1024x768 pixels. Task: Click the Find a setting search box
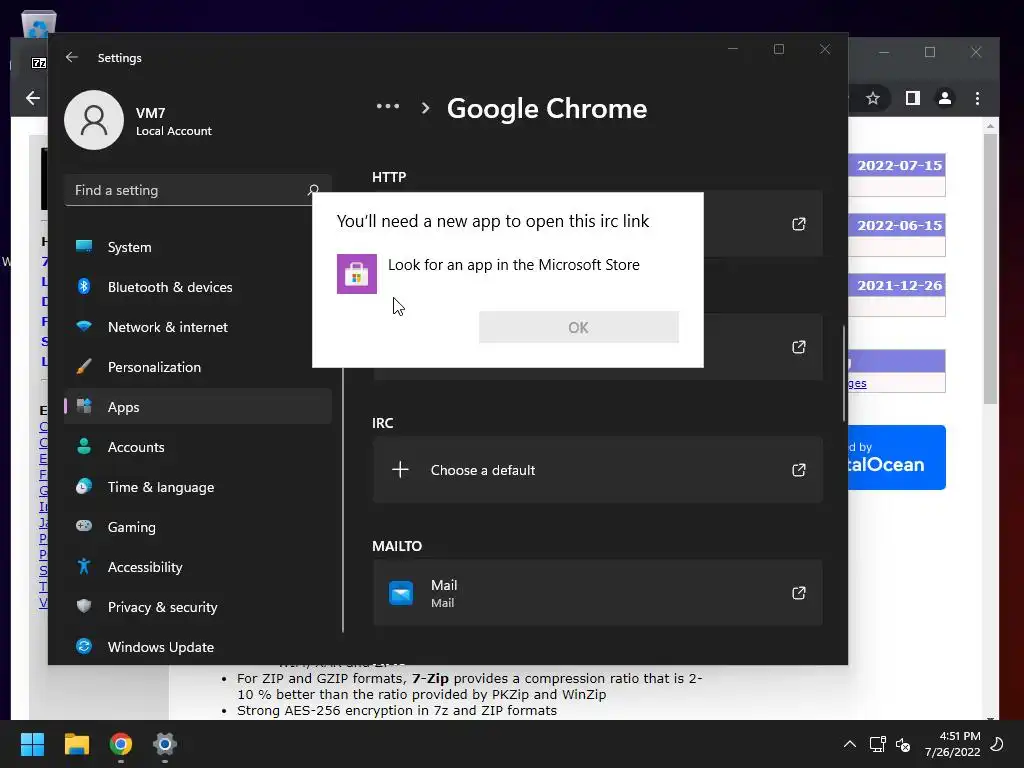click(198, 190)
